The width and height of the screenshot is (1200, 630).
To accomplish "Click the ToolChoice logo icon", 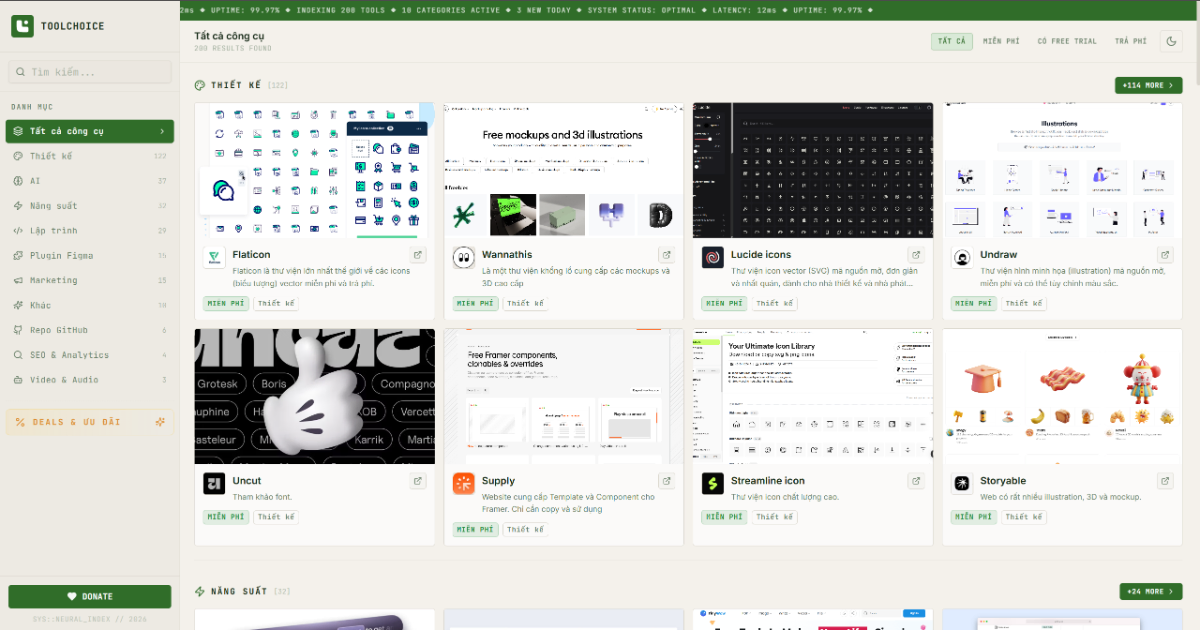I will pyautogui.click(x=22, y=26).
